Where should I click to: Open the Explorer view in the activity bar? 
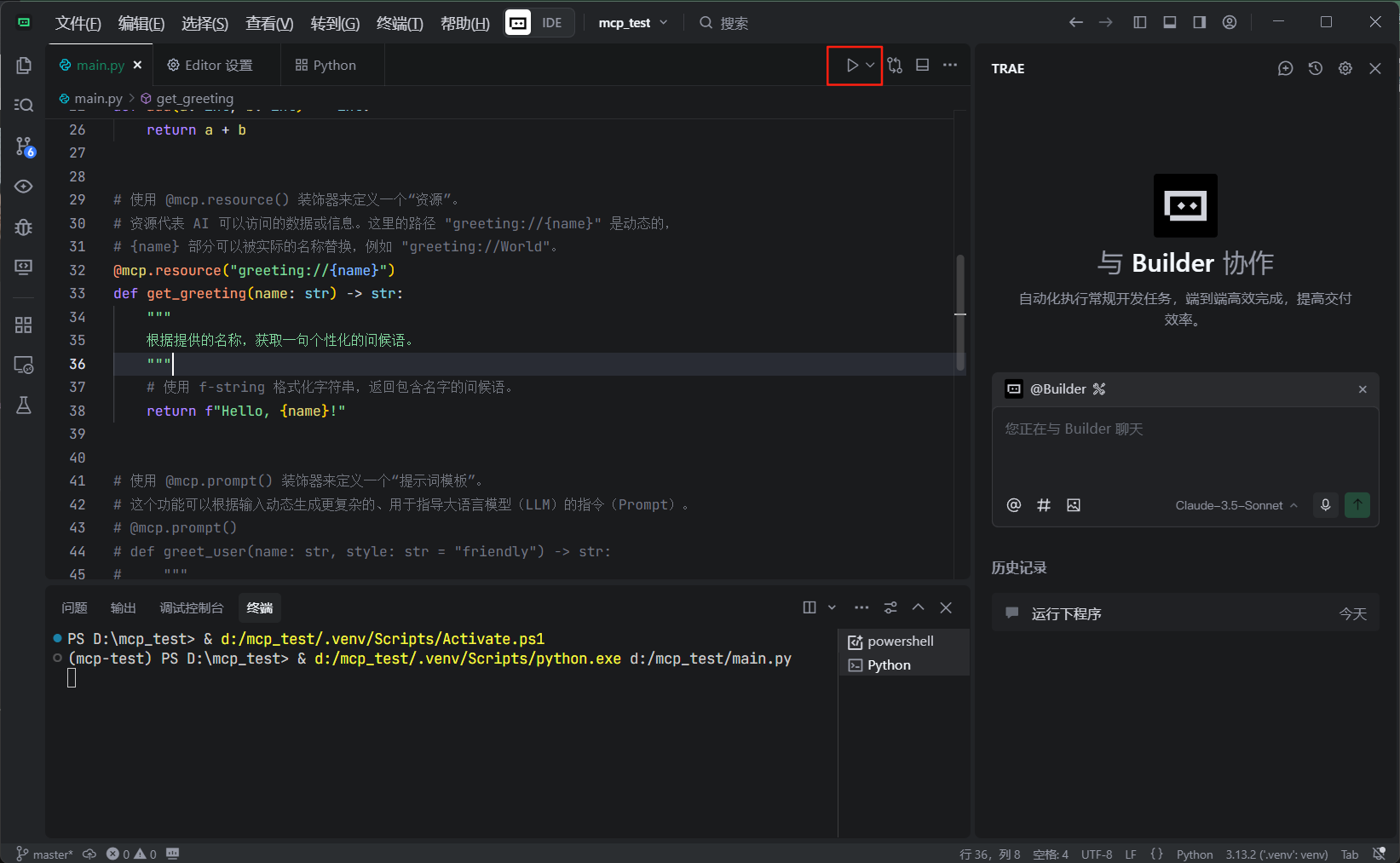pos(24,66)
